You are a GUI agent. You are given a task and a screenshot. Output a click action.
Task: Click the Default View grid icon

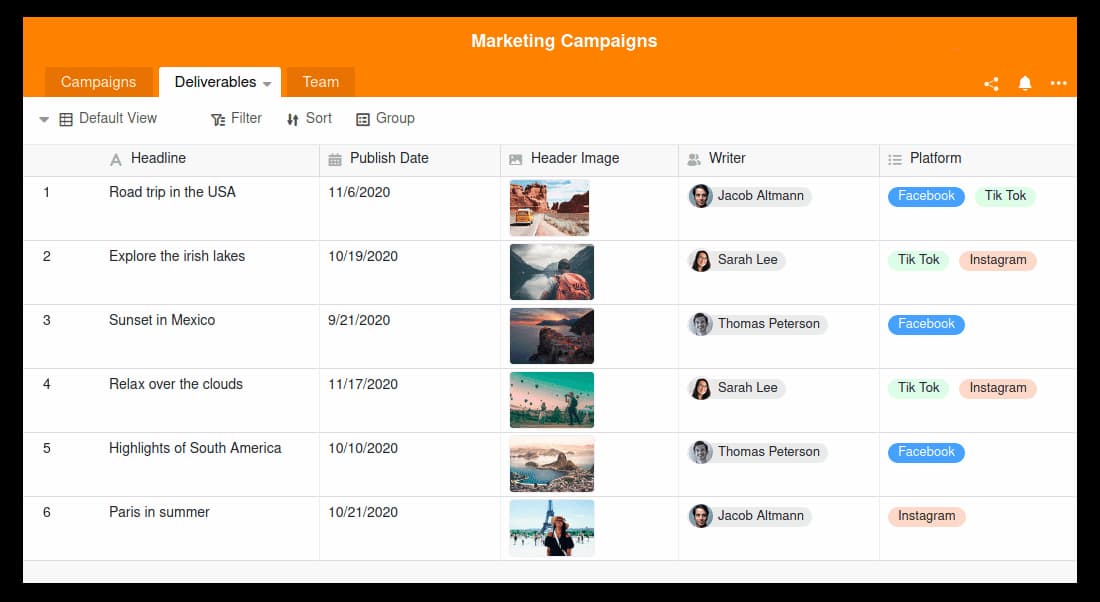coord(66,119)
